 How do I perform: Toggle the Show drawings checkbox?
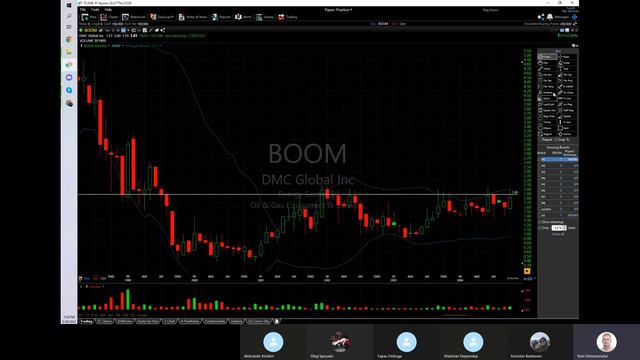tap(540, 222)
